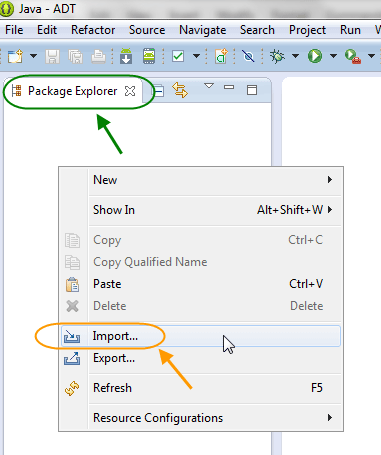Open the Package Explorer view menu triangle
Viewport: 381px width, 455px height.
click(209, 86)
